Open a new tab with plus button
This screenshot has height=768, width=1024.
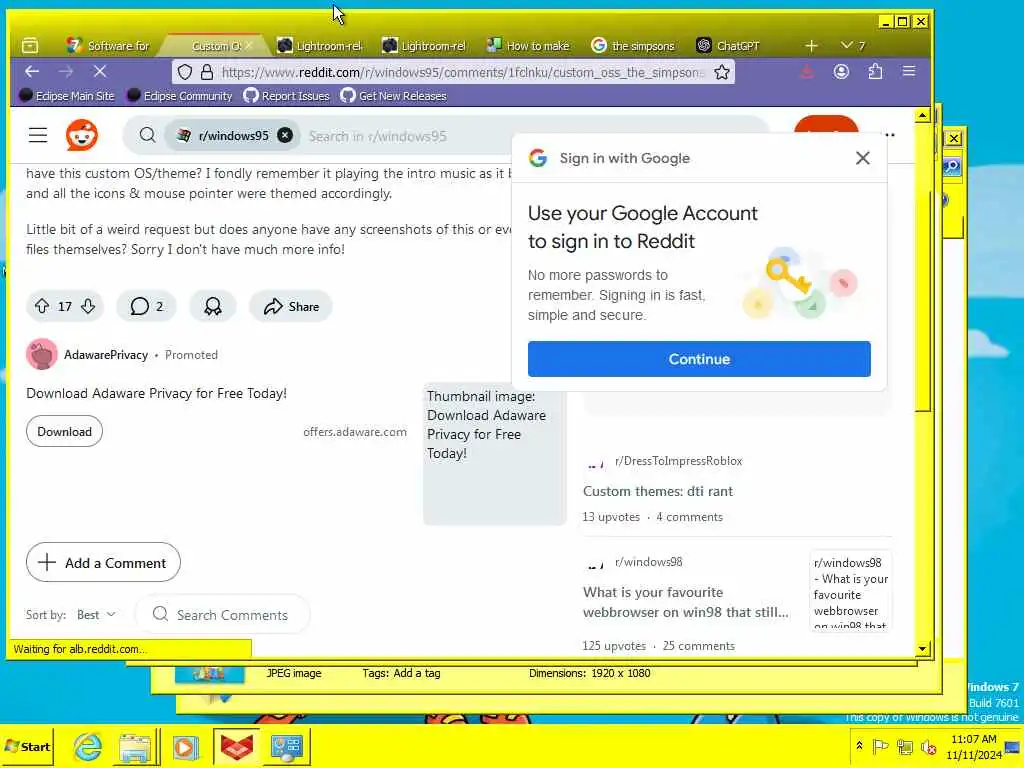811,46
